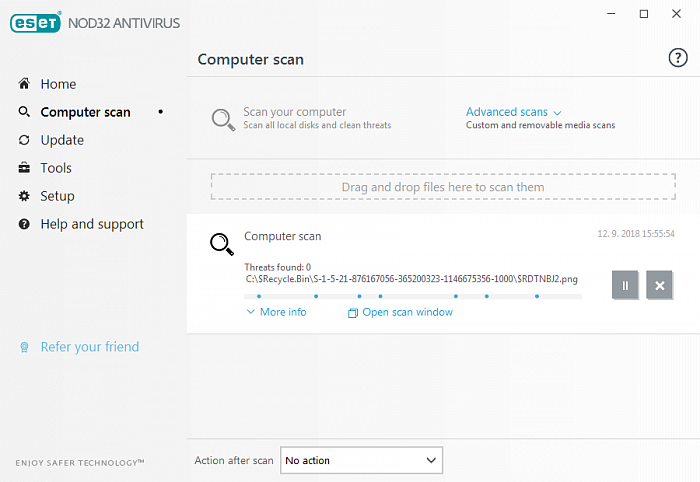Click the Refer your friend link

pyautogui.click(x=90, y=347)
